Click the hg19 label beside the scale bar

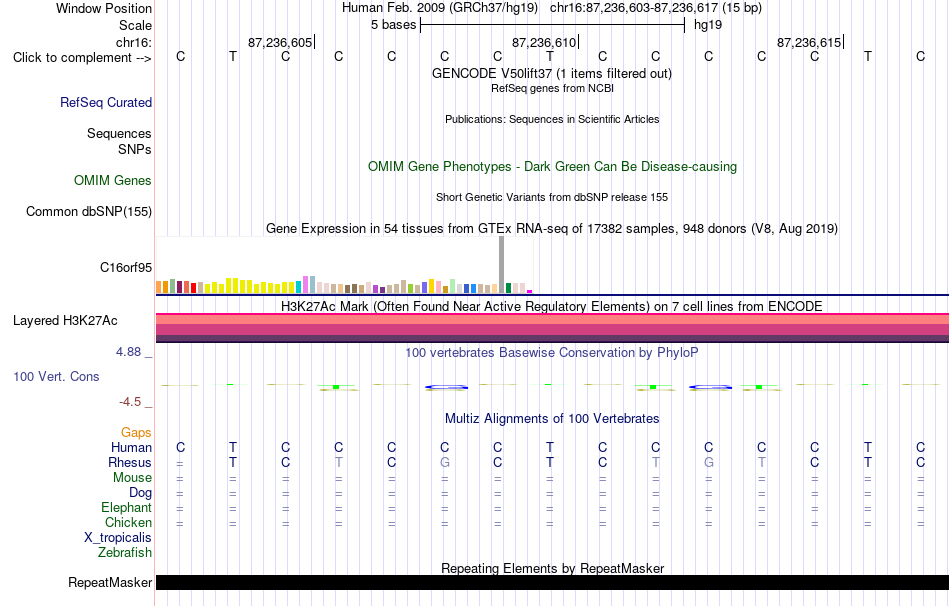pos(708,25)
